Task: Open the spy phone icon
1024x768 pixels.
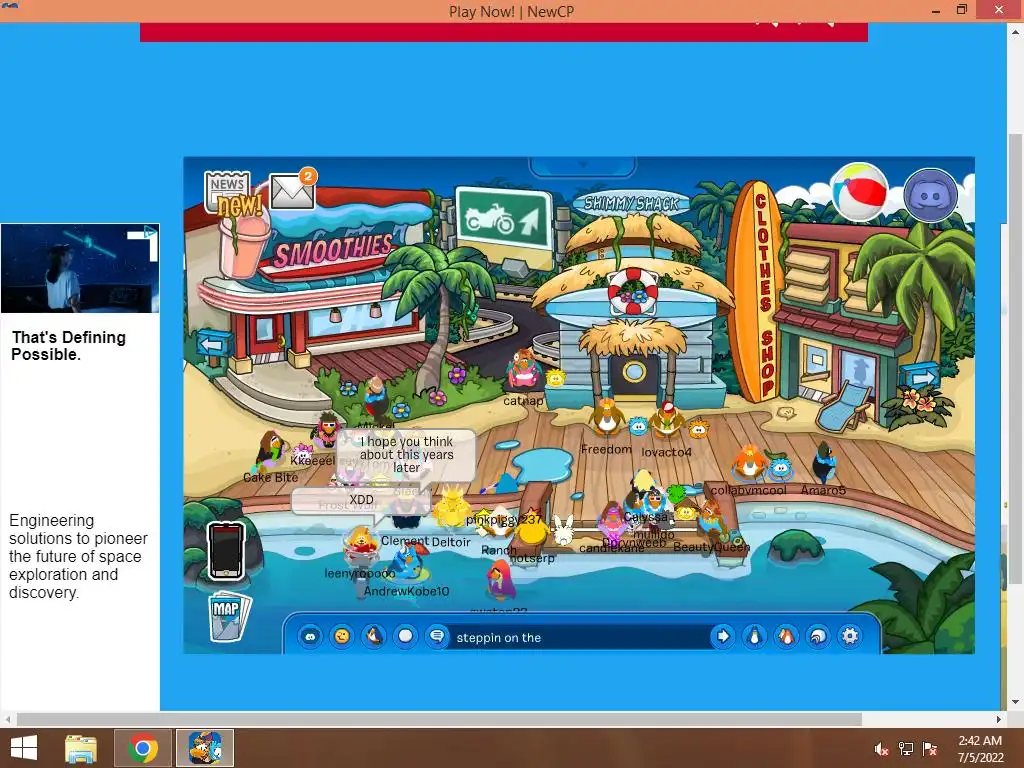Action: point(226,551)
